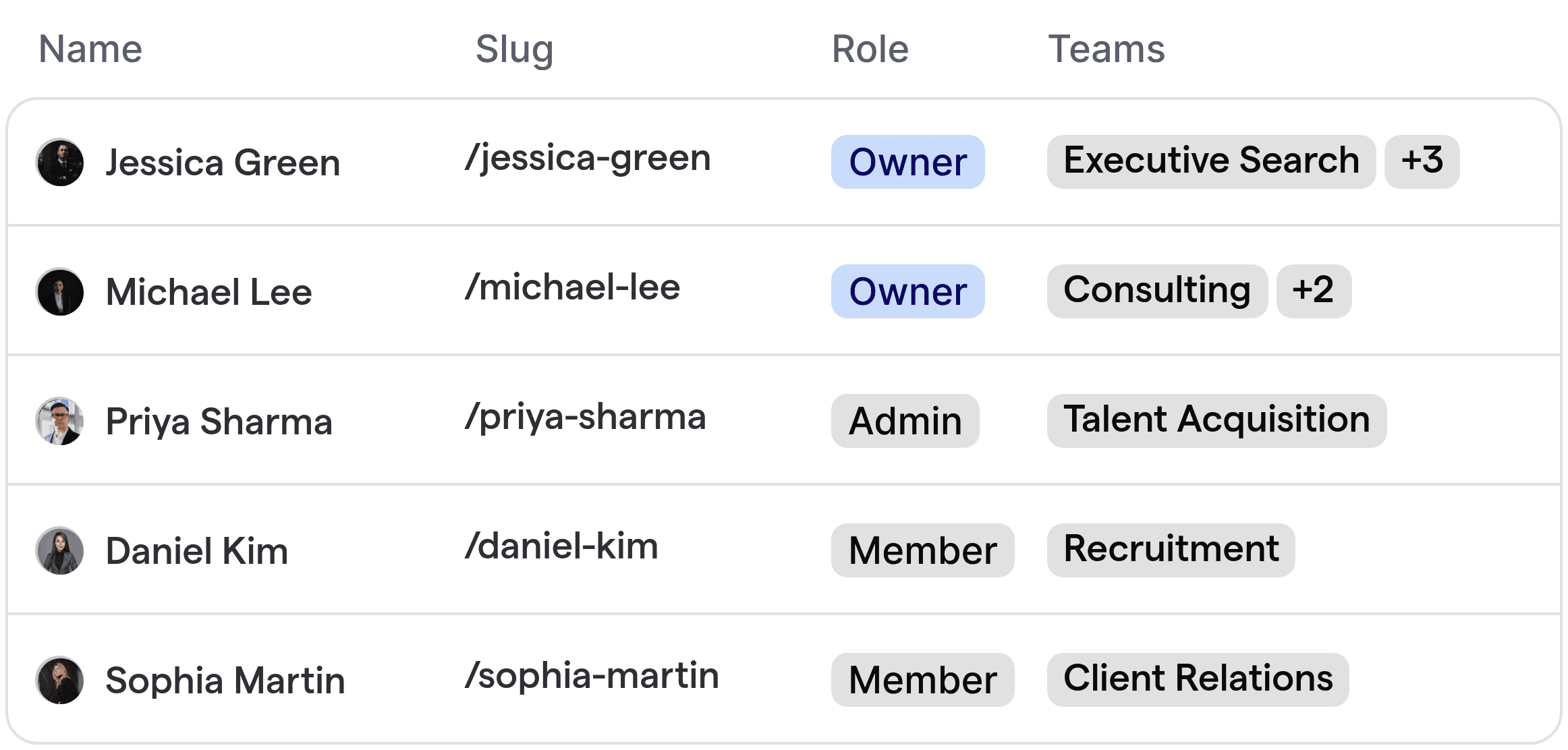Click Sophia Martin's profile avatar
This screenshot has width=1568, height=750.
coord(59,680)
